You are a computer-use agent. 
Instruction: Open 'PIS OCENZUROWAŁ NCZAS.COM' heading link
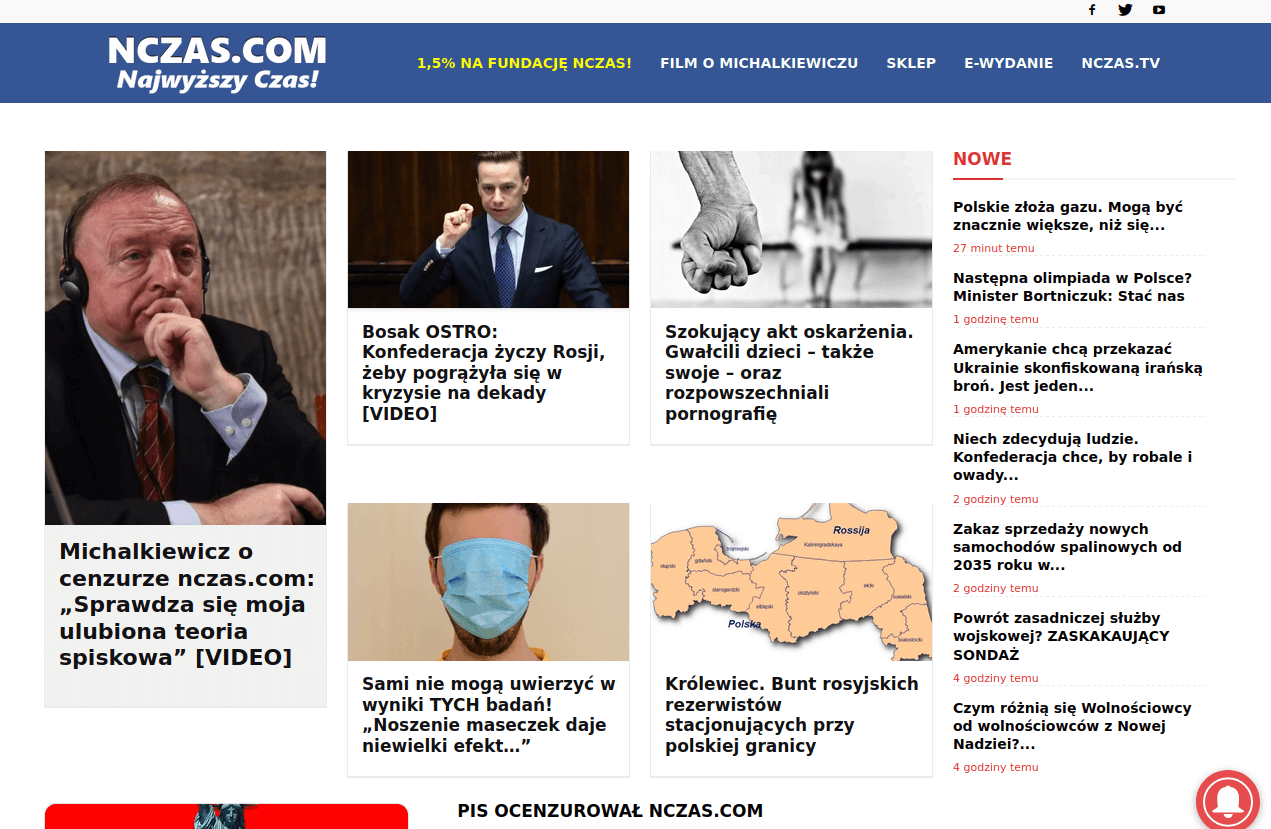[610, 811]
